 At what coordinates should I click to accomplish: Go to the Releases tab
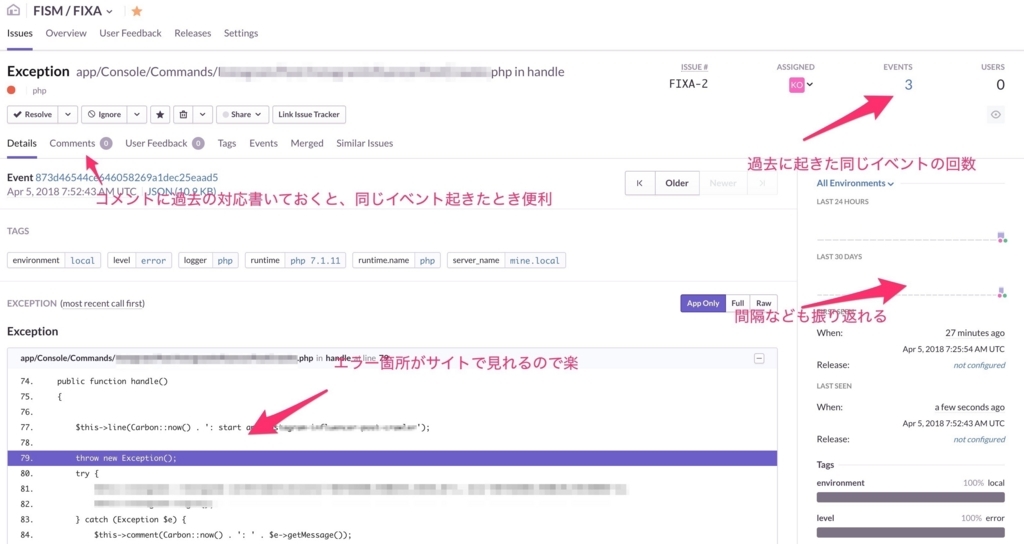[x=193, y=33]
